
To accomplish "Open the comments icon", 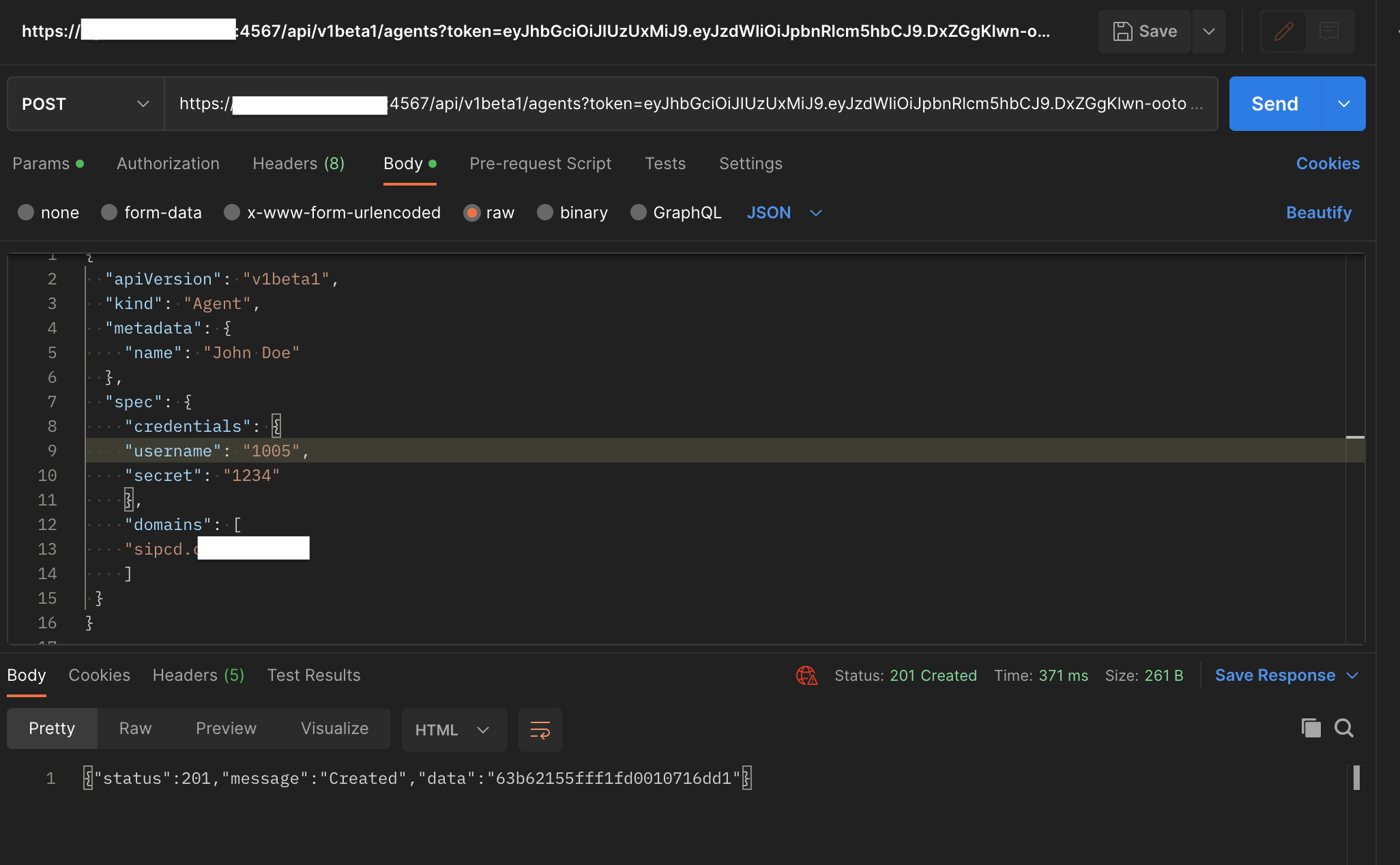I will pos(1328,31).
